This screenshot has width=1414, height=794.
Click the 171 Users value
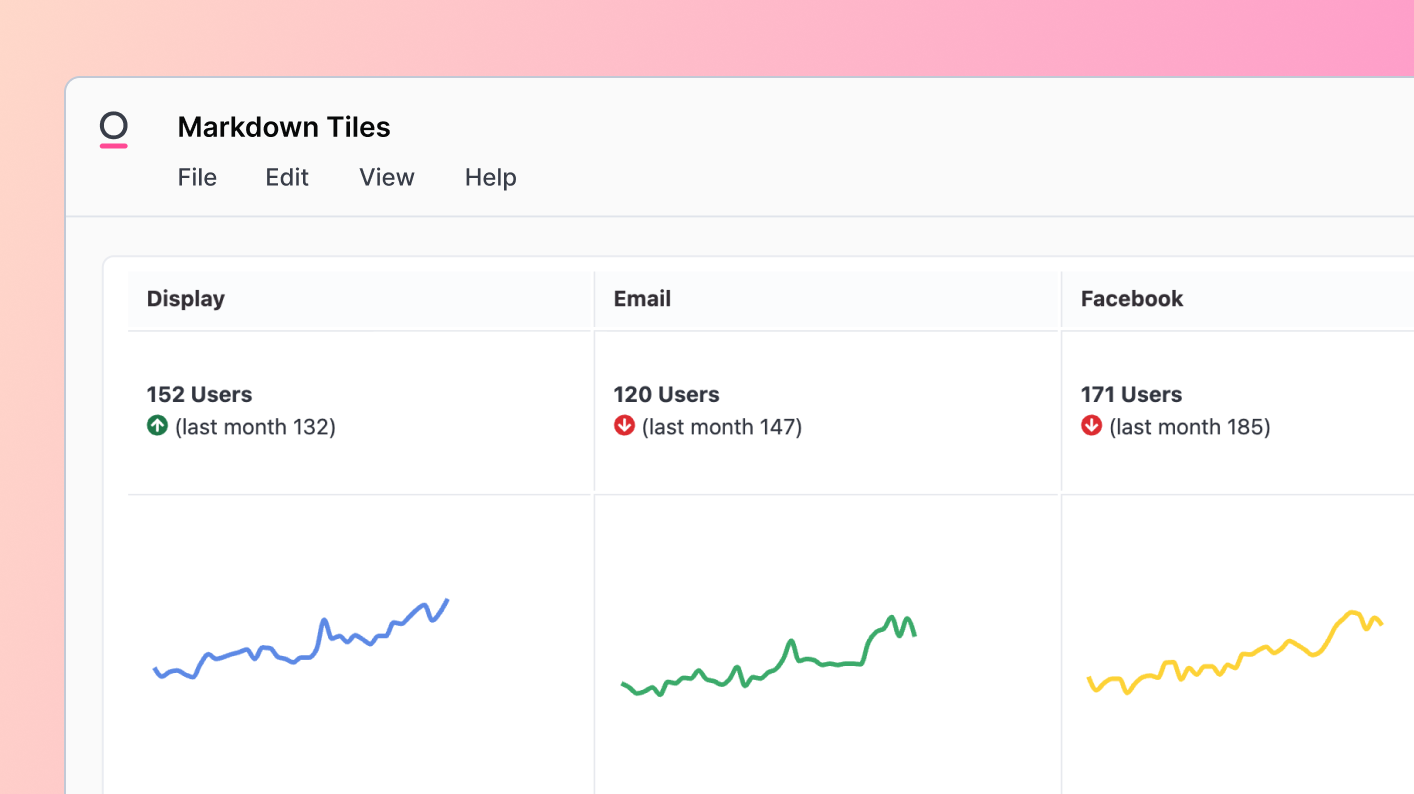[x=1131, y=394]
